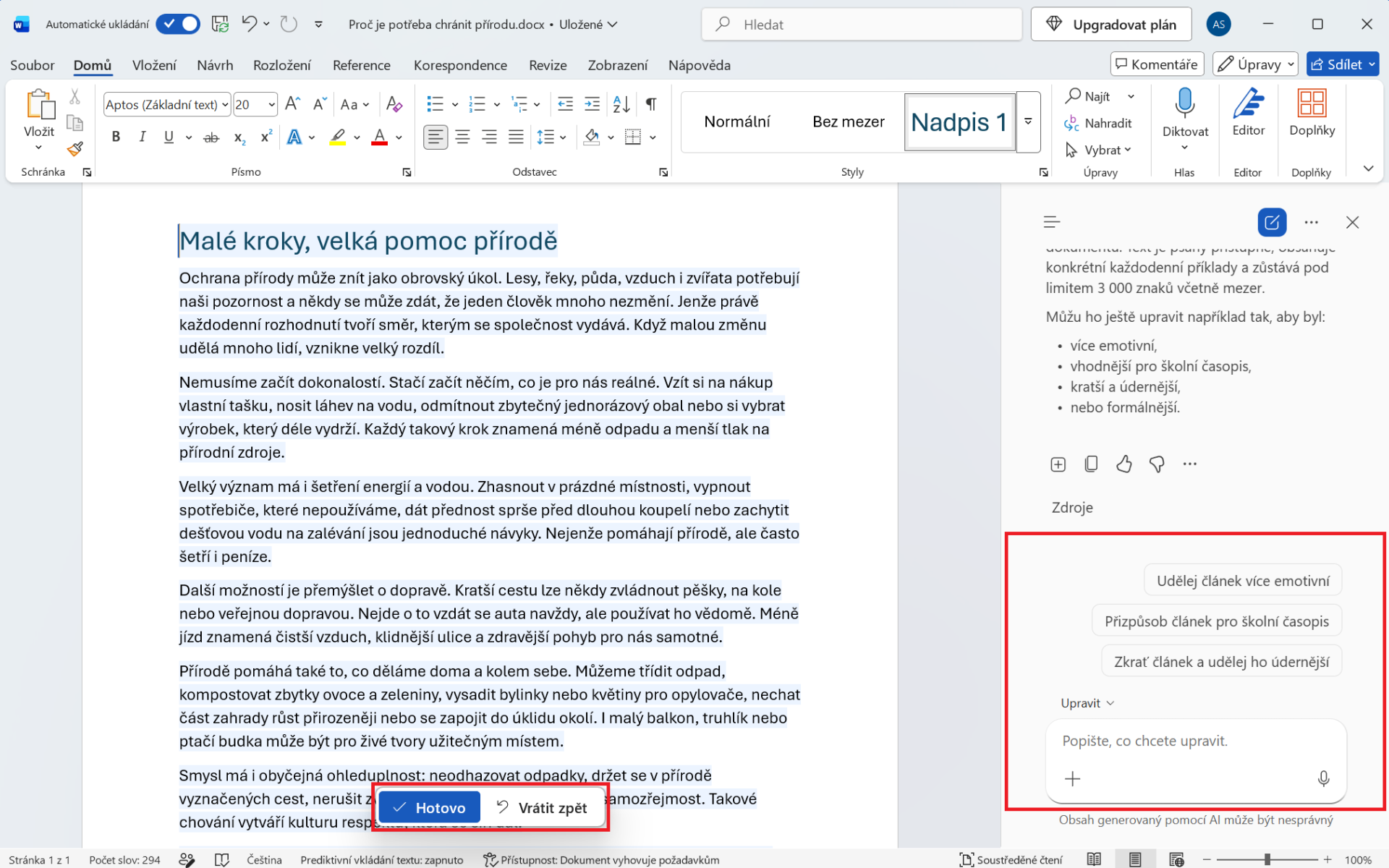The image size is (1389, 868).
Task: Collapse the ribbon with chevron
Action: click(x=1368, y=169)
